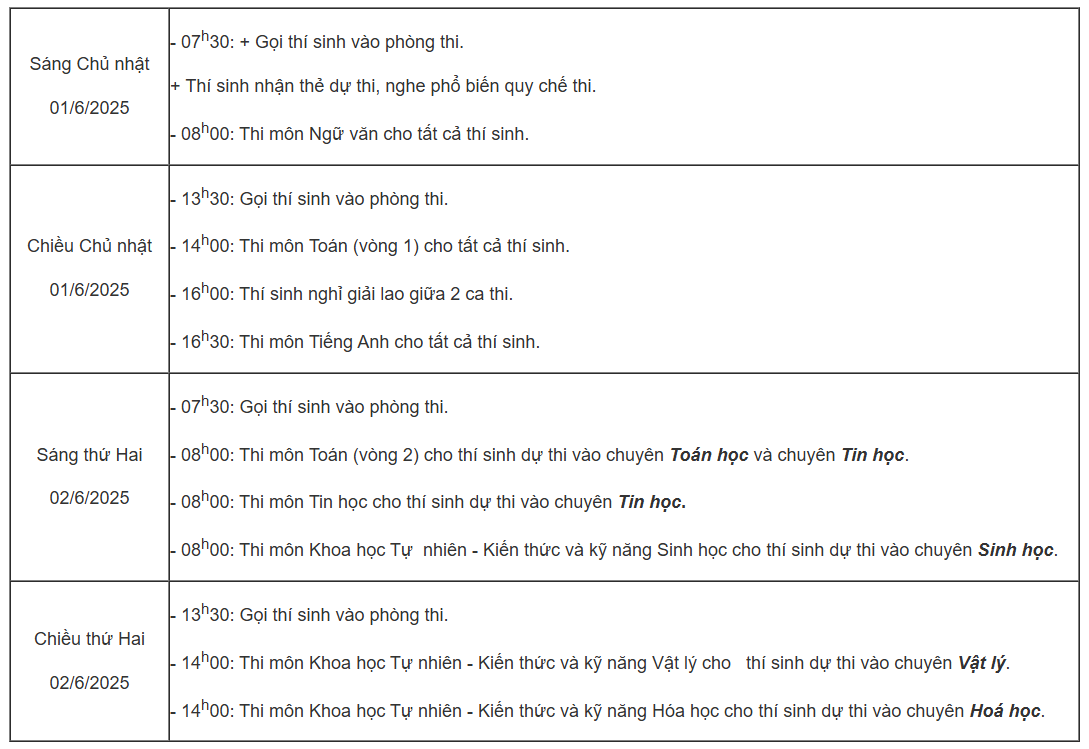The height and width of the screenshot is (749, 1089).
Task: Click the "Sáng Chủ nhật" session label
Action: [89, 64]
